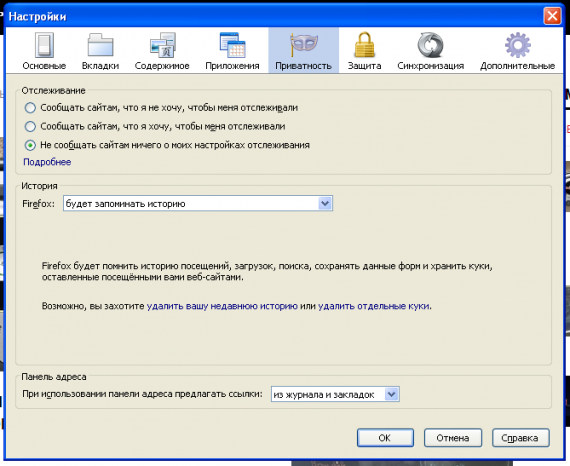Click the 'удалить отдельные куки' link

point(374,306)
